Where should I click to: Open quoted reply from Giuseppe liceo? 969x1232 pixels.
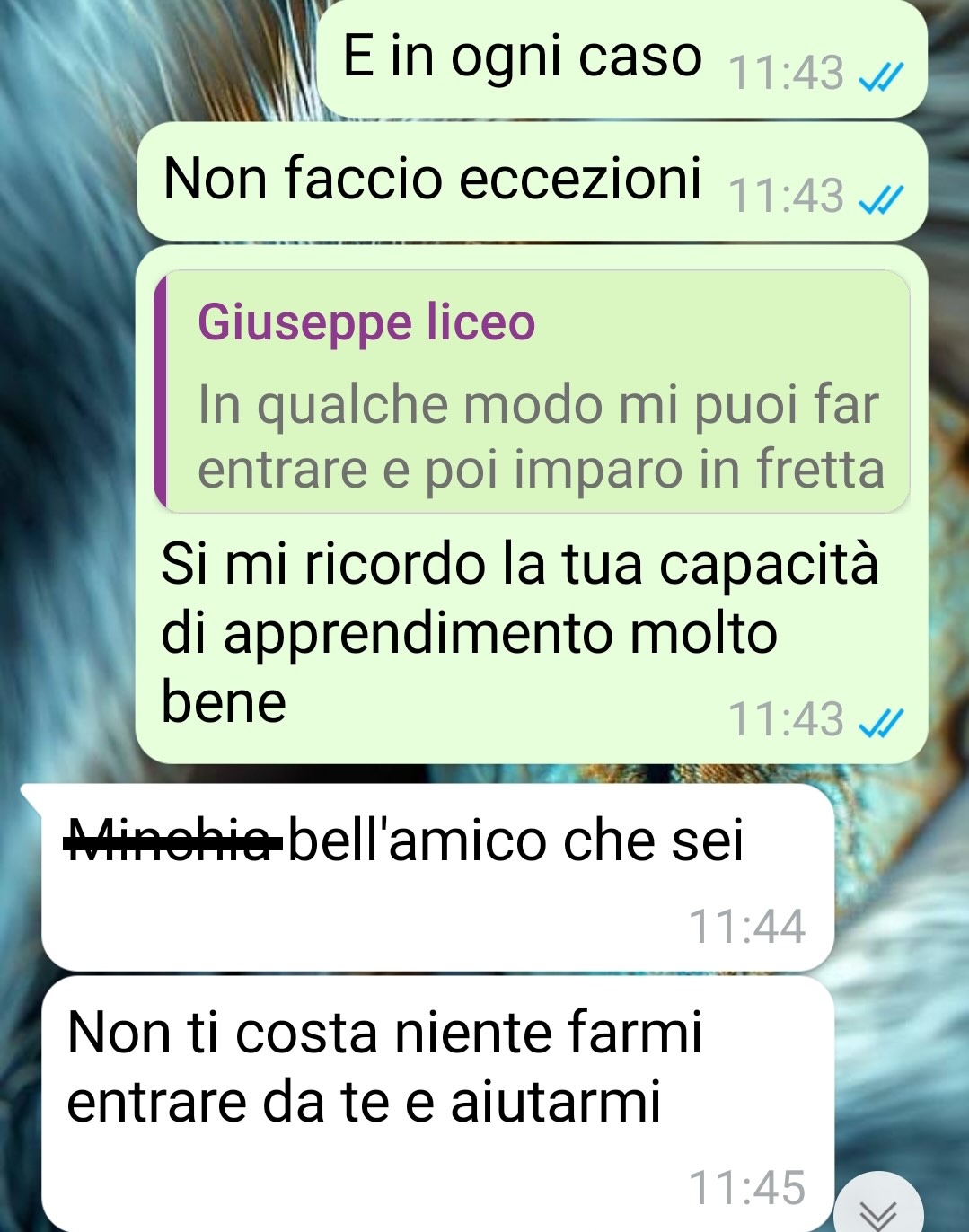pyautogui.click(x=533, y=392)
